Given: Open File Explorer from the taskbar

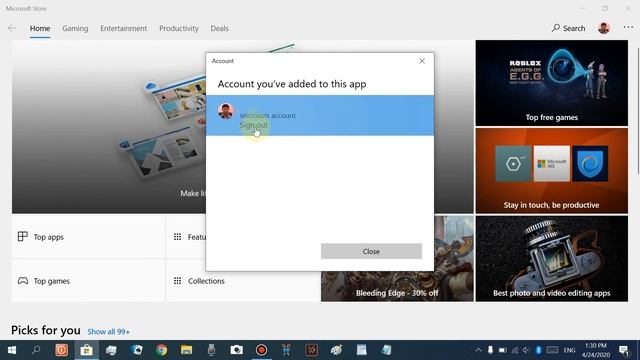Looking at the screenshot, I should [x=187, y=350].
